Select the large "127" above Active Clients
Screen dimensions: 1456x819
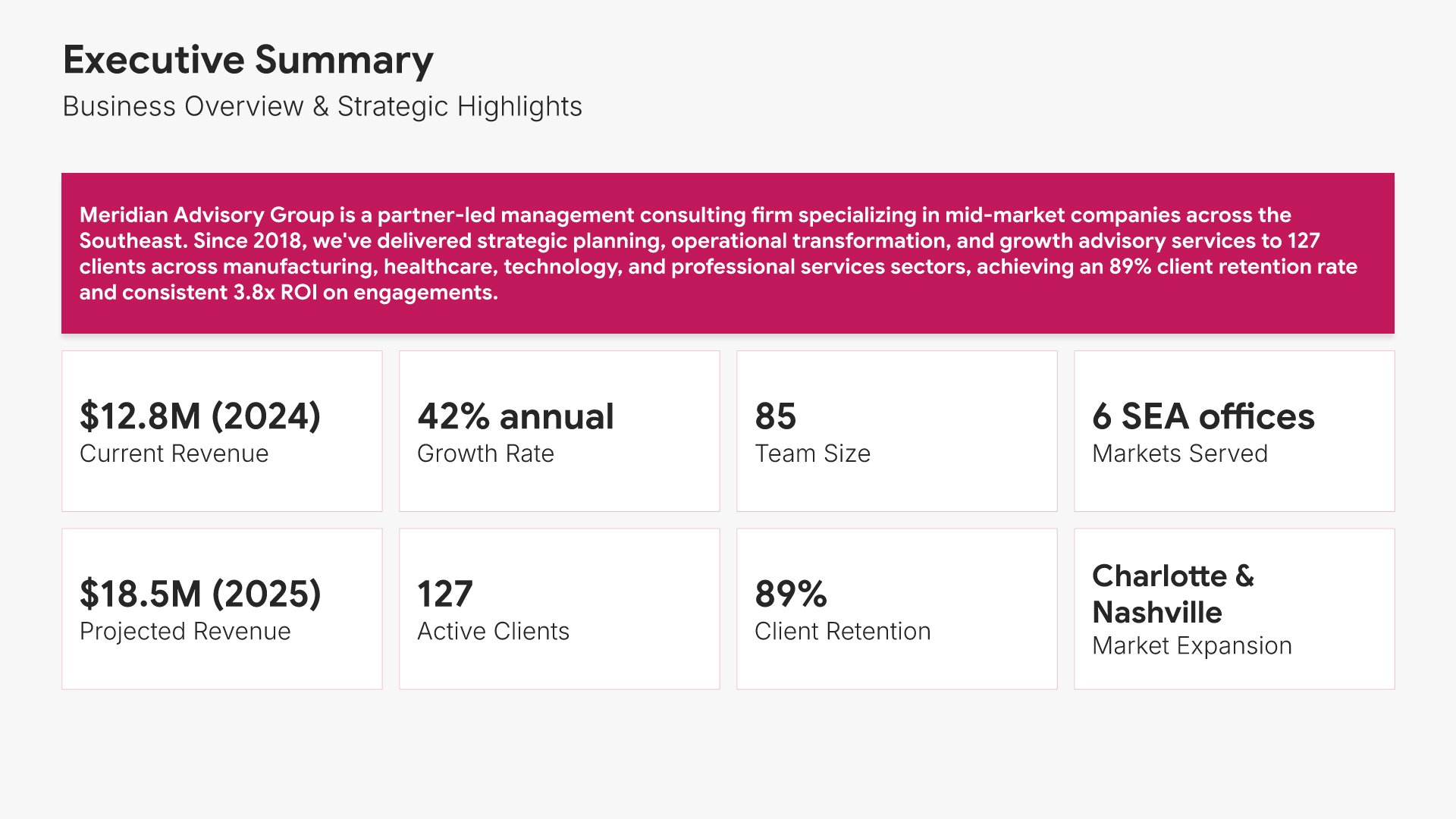444,594
